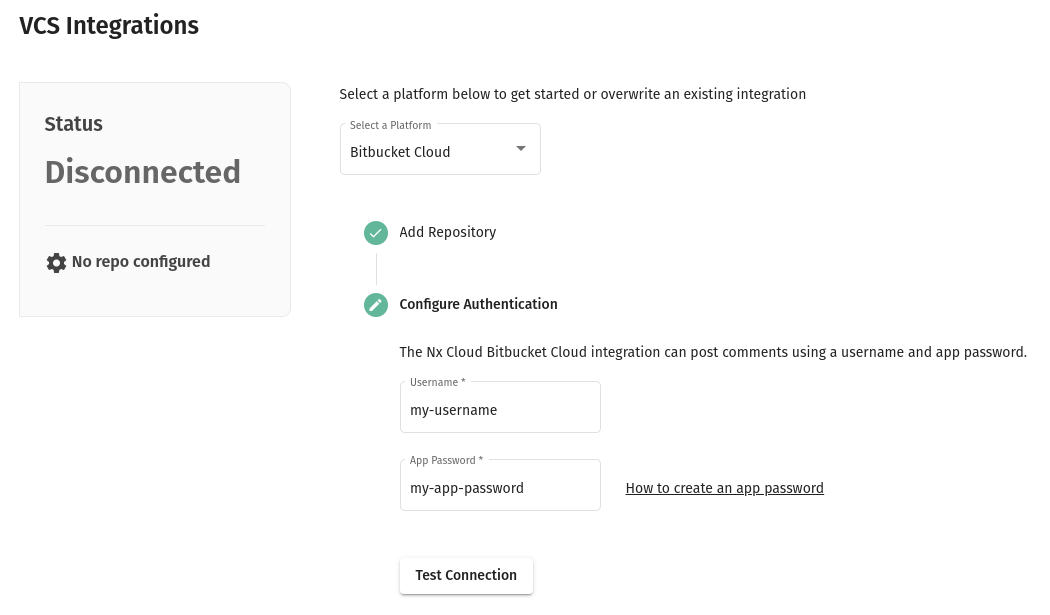Click the connector line between the steps
1050x615 pixels.
pos(376,269)
